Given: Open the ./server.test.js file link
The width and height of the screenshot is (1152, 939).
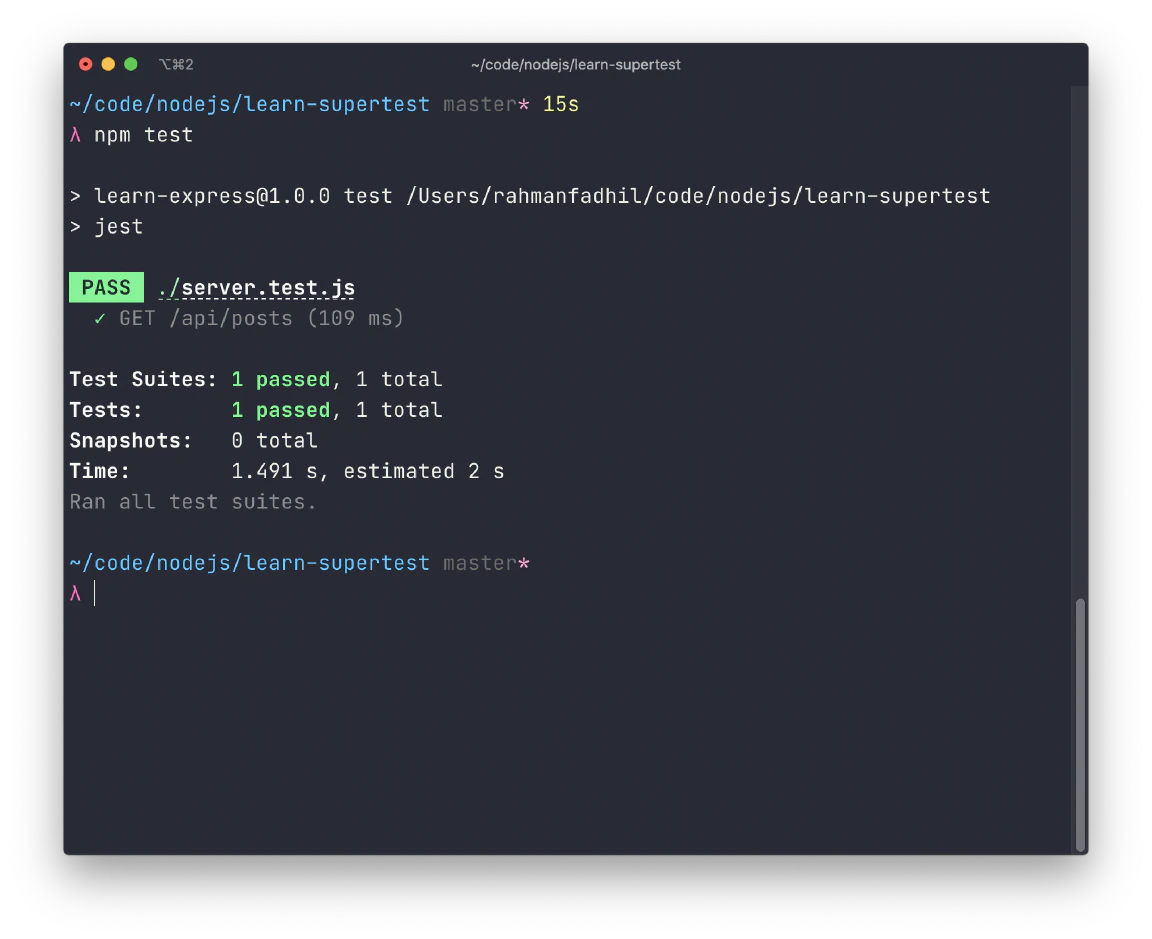Looking at the screenshot, I should (256, 288).
